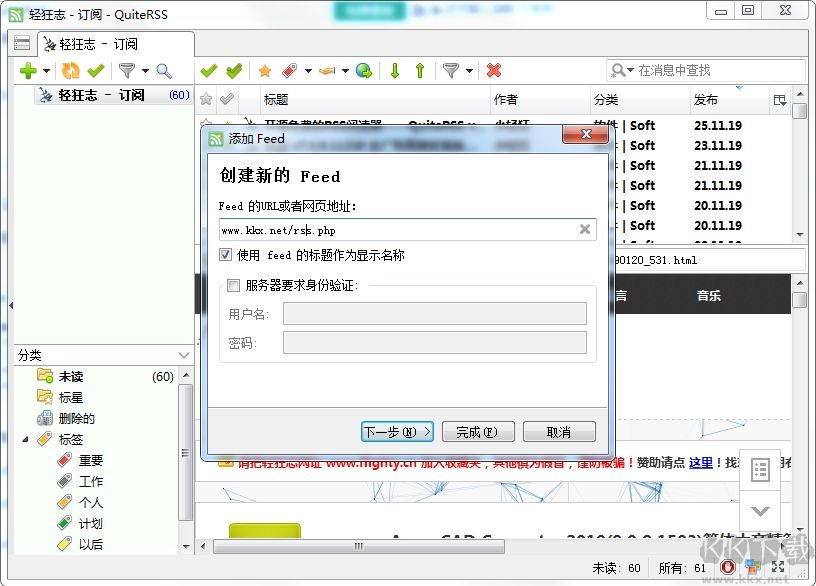Collapse the 标签 labels tree branch
Image resolution: width=816 pixels, height=586 pixels.
click(25, 437)
